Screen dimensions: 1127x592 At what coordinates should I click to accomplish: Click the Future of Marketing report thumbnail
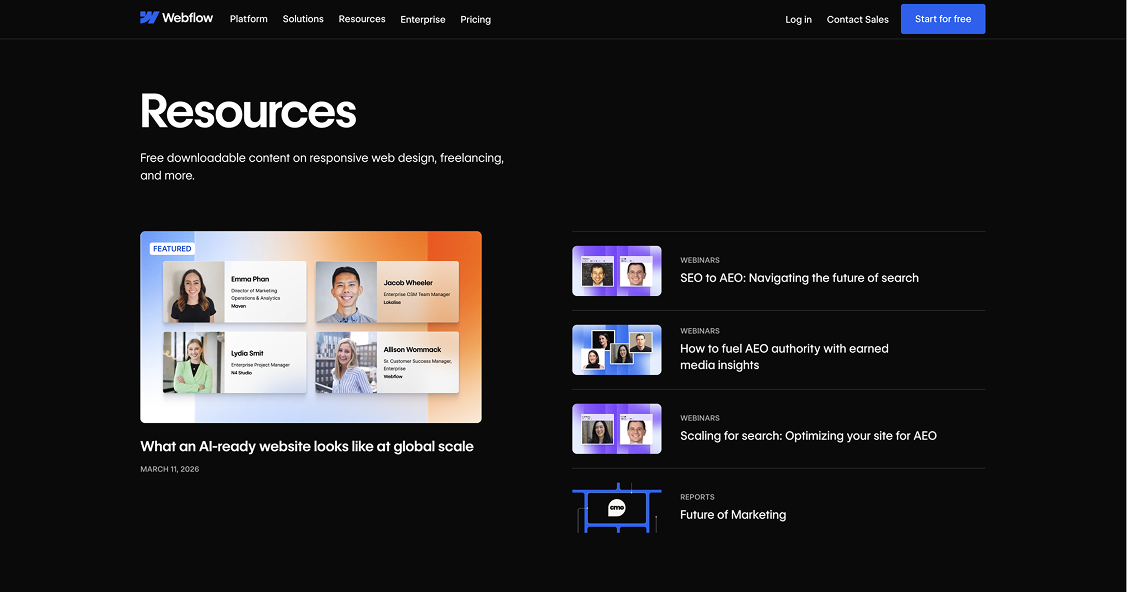click(616, 508)
